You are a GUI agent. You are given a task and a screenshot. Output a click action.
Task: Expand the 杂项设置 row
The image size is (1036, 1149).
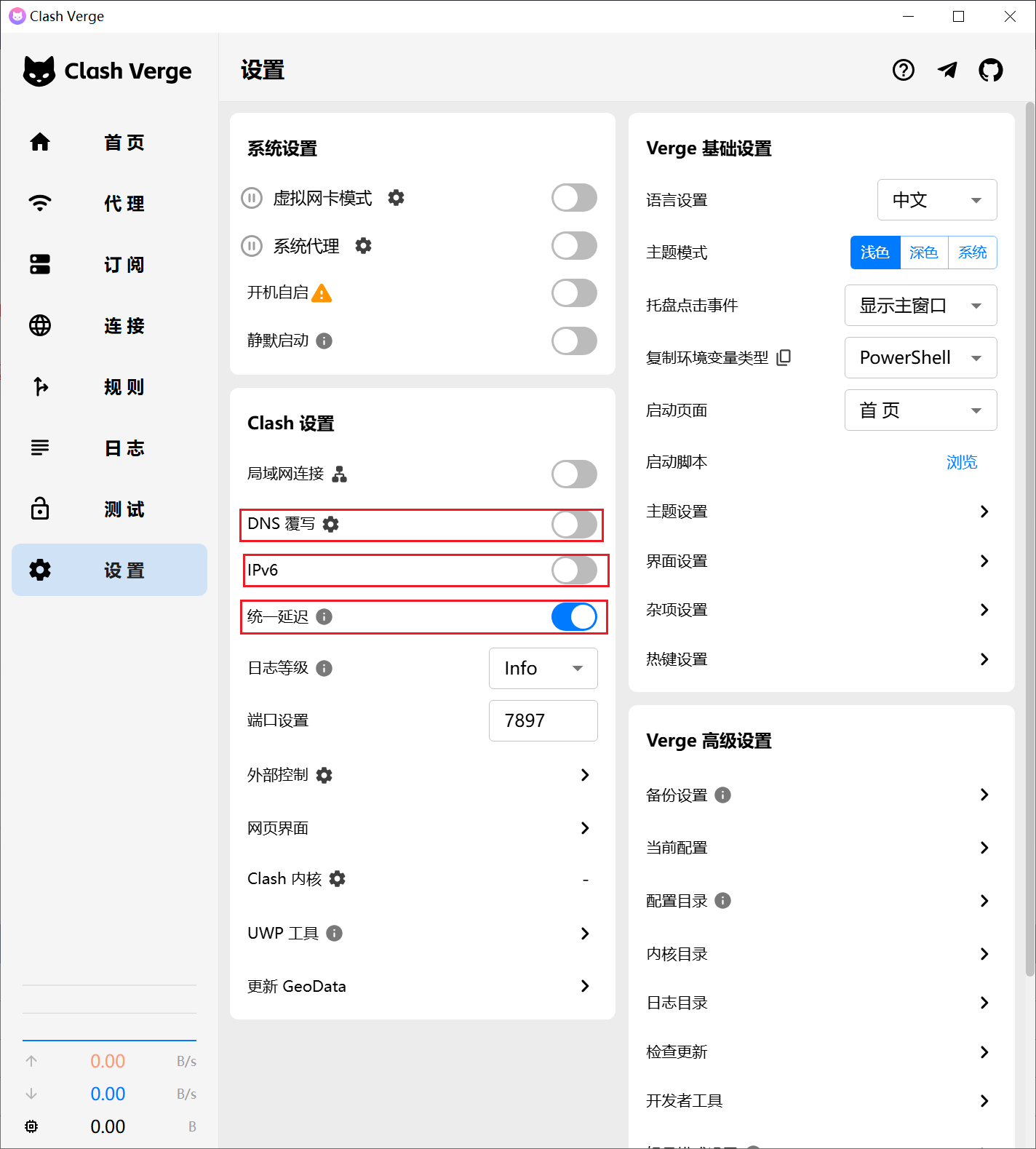[821, 610]
